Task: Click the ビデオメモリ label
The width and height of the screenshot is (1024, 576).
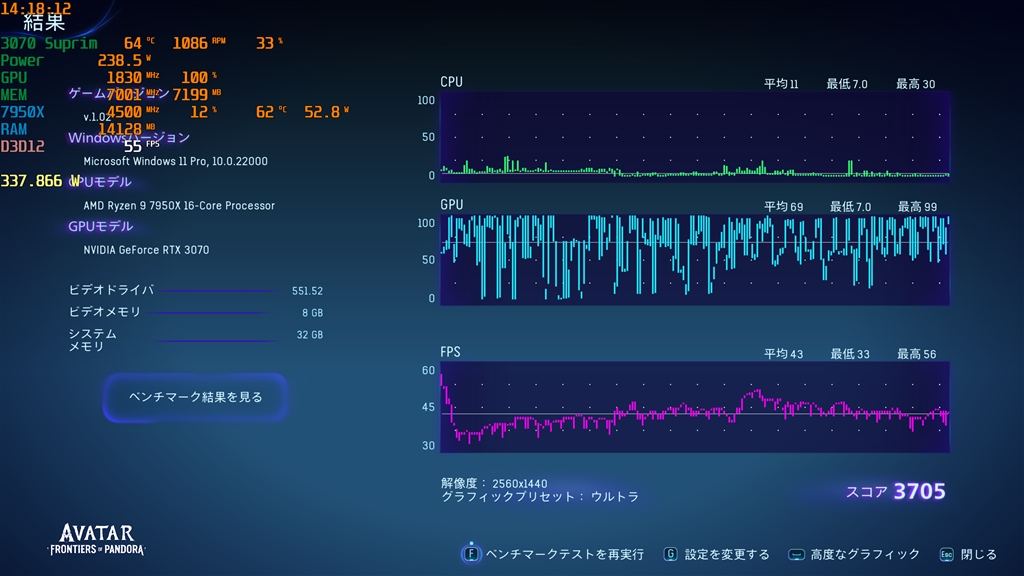Action: [104, 312]
